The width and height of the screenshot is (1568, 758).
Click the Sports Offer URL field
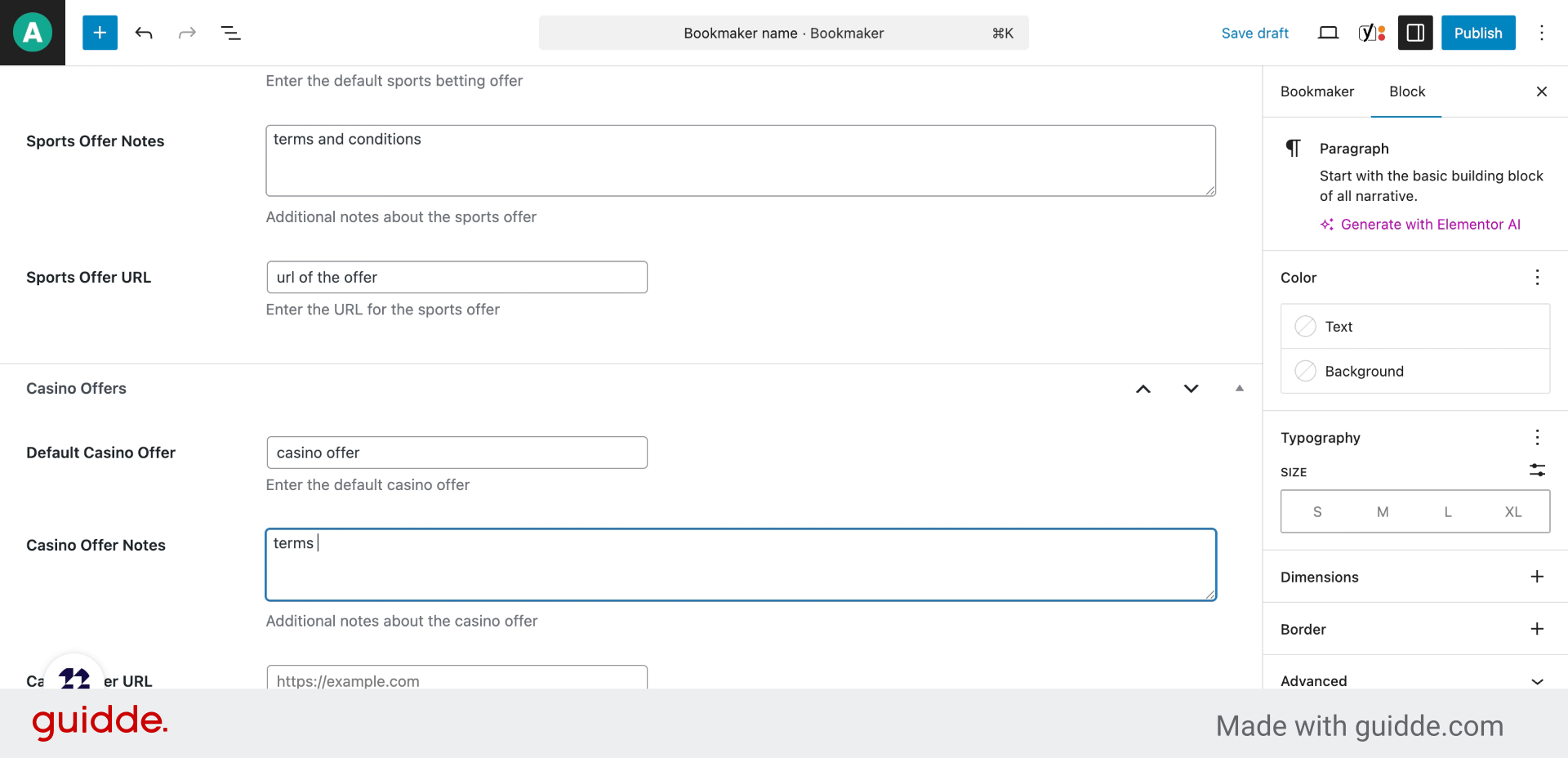pos(457,278)
